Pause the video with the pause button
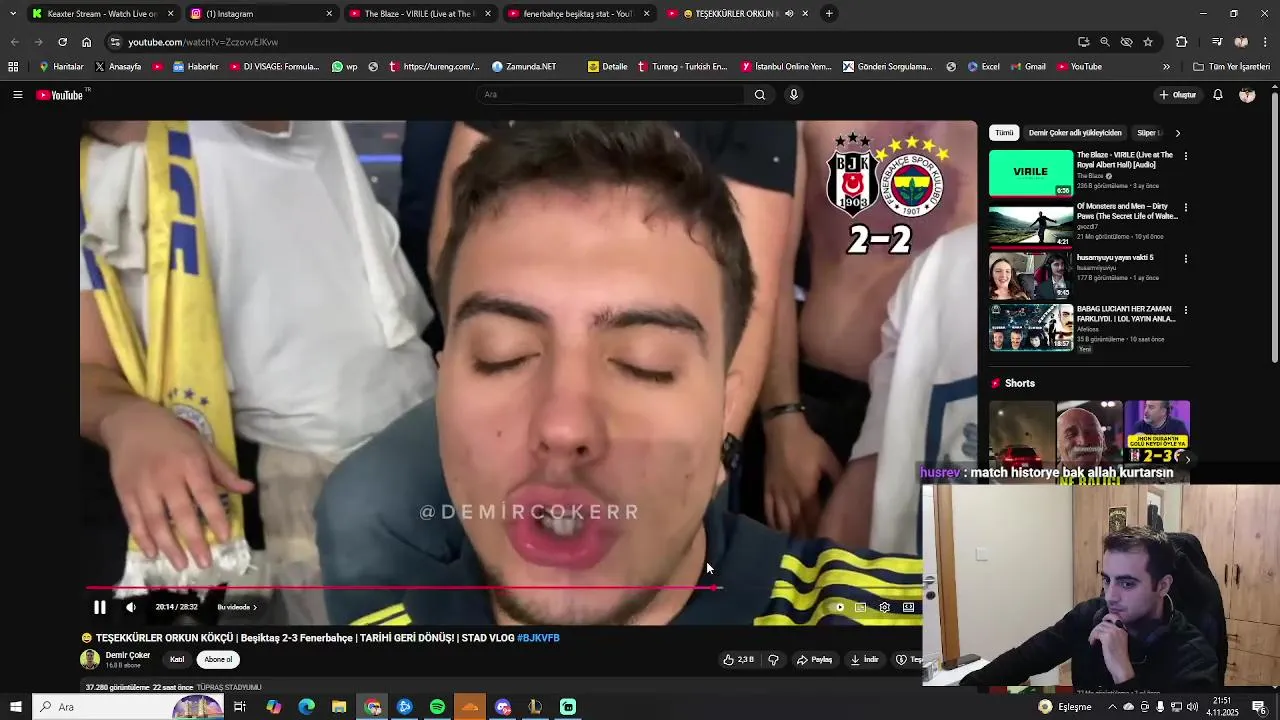 coord(100,607)
